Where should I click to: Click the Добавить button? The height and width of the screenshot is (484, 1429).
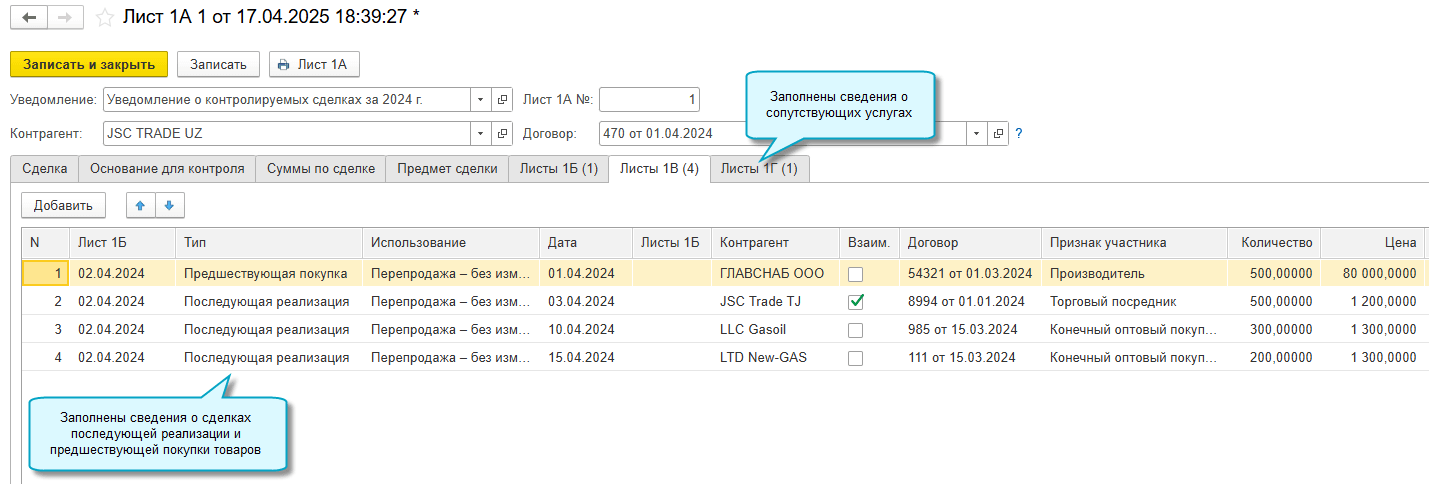(63, 205)
